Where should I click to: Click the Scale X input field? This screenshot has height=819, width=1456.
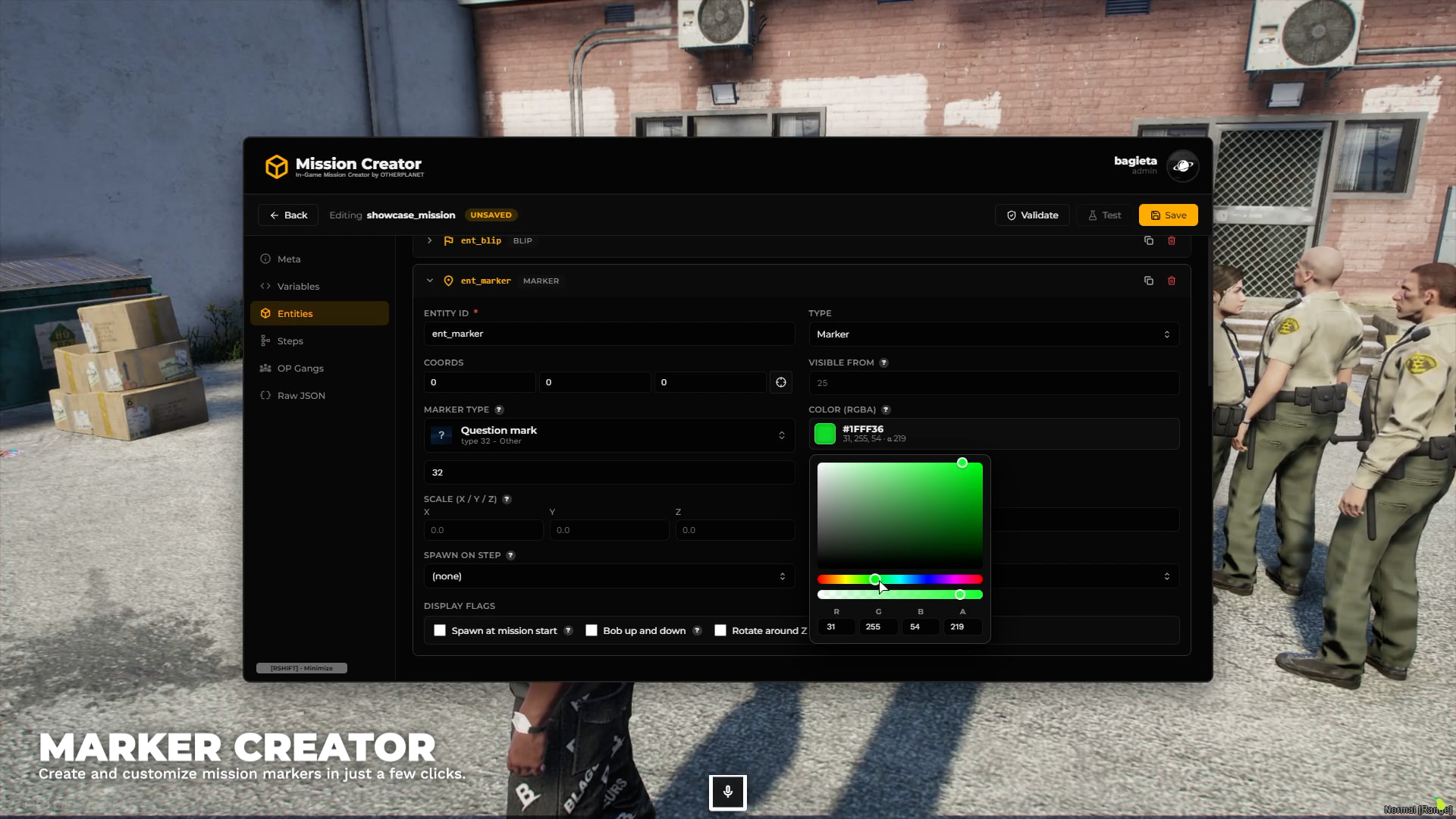[483, 530]
